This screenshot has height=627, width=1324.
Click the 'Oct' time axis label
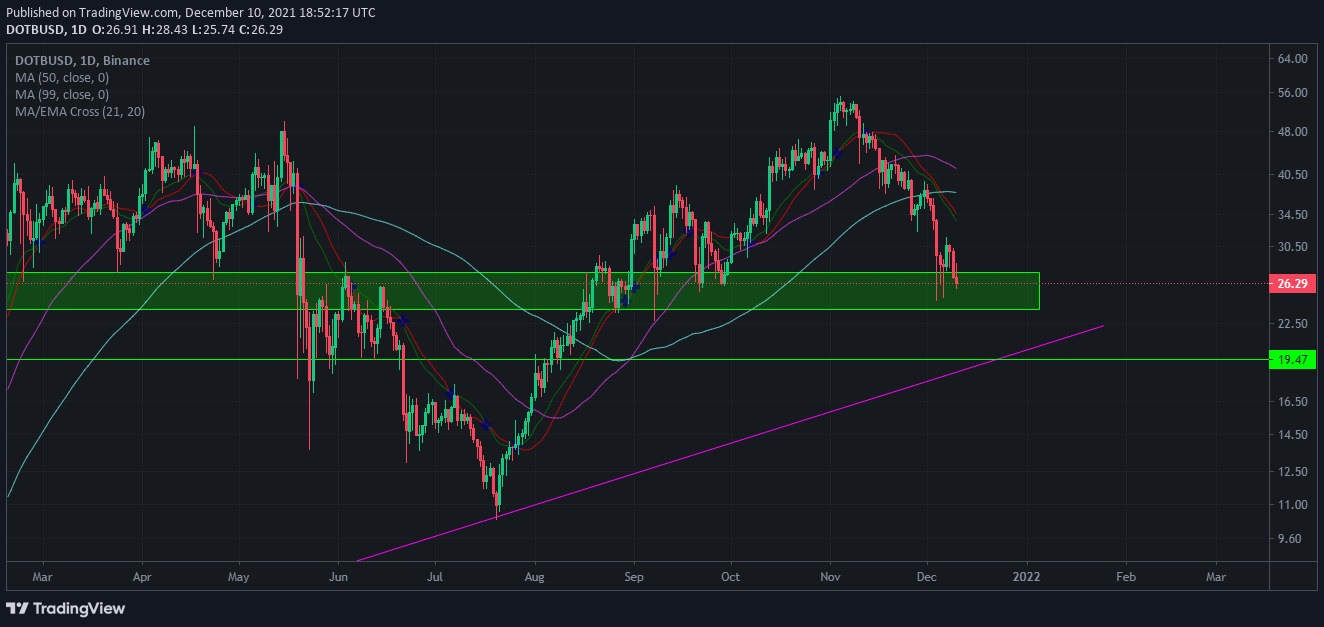point(731,577)
